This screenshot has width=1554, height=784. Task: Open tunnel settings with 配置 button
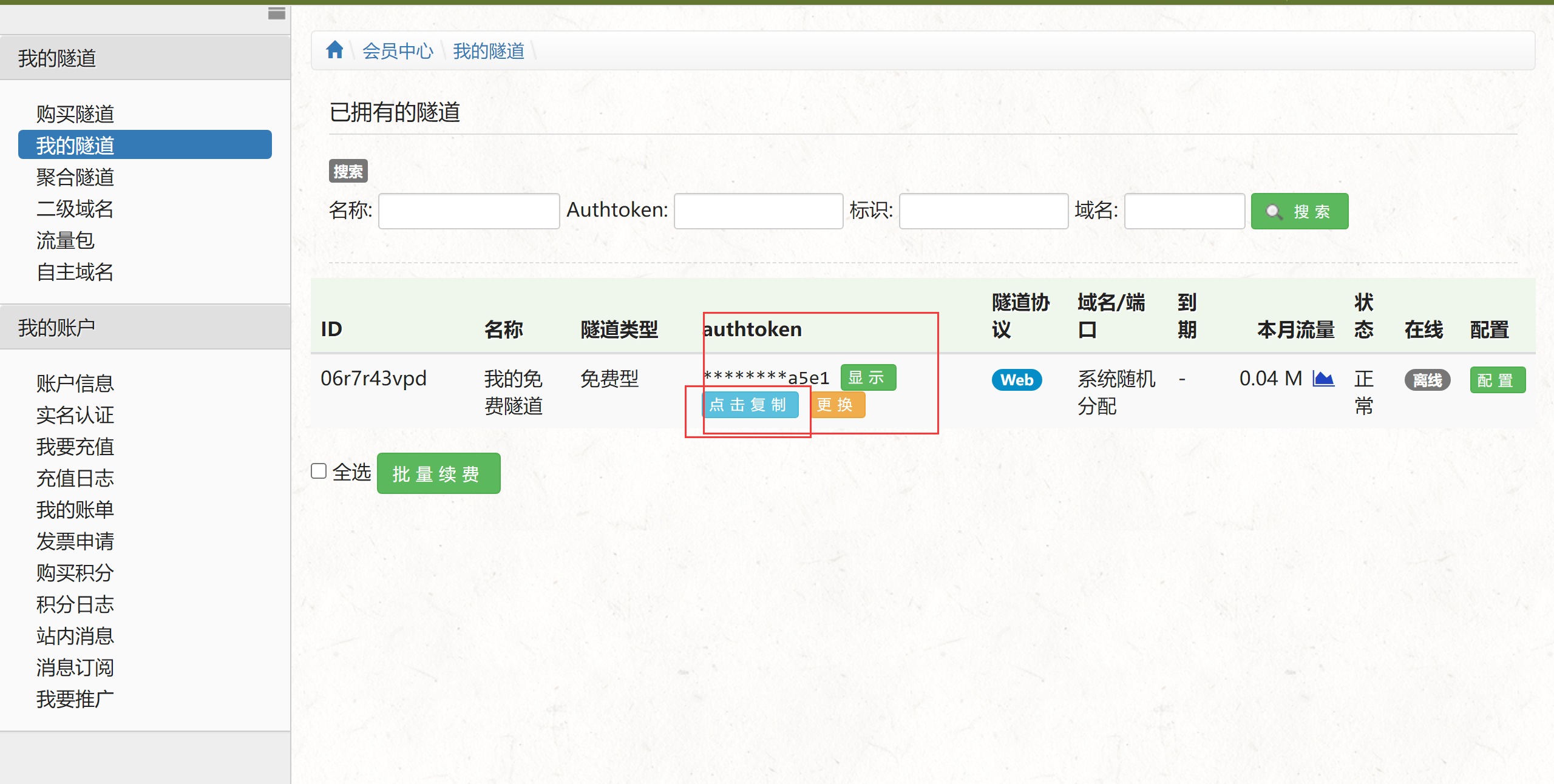click(x=1496, y=380)
